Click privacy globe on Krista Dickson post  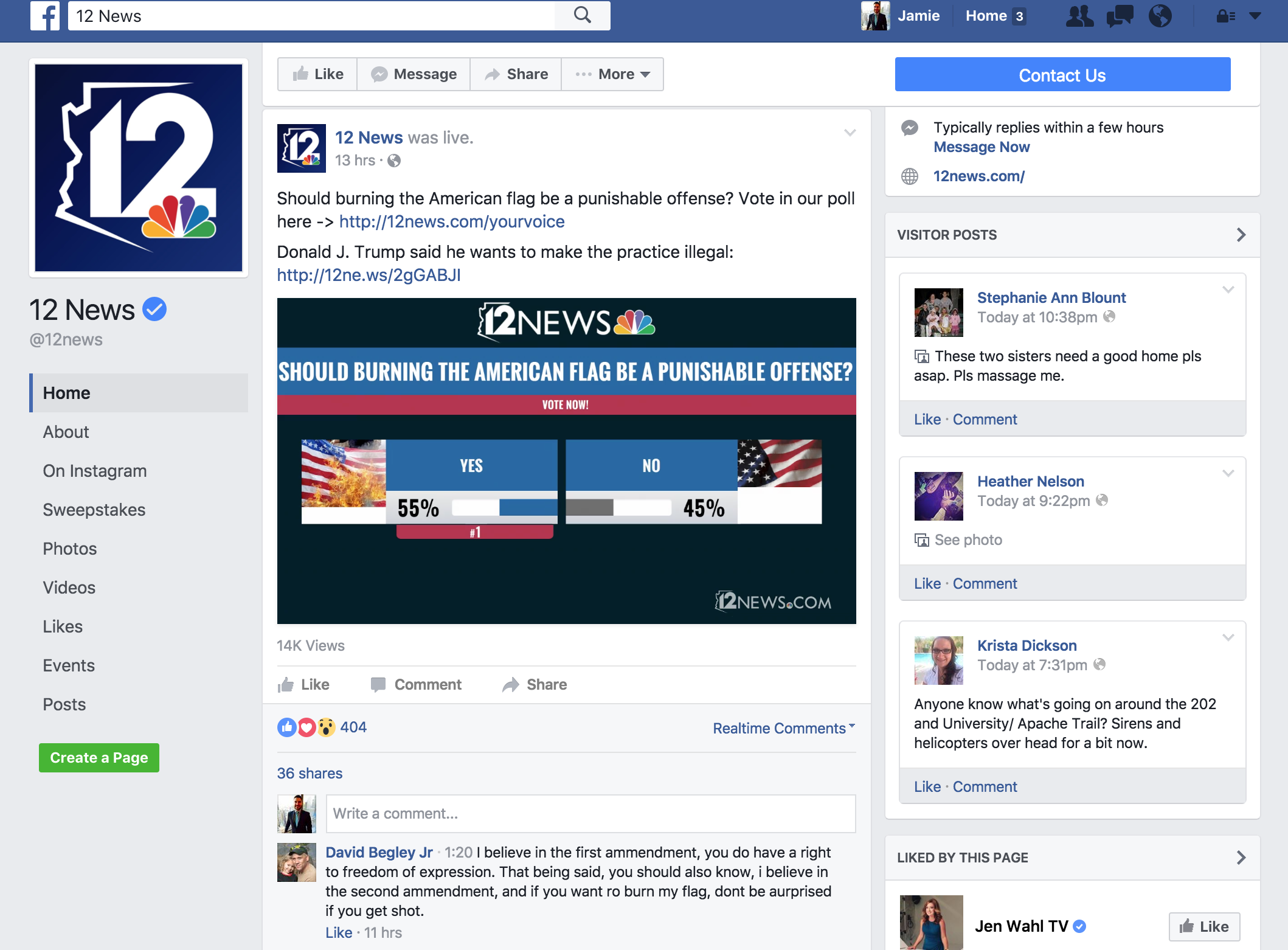[x=1099, y=664]
